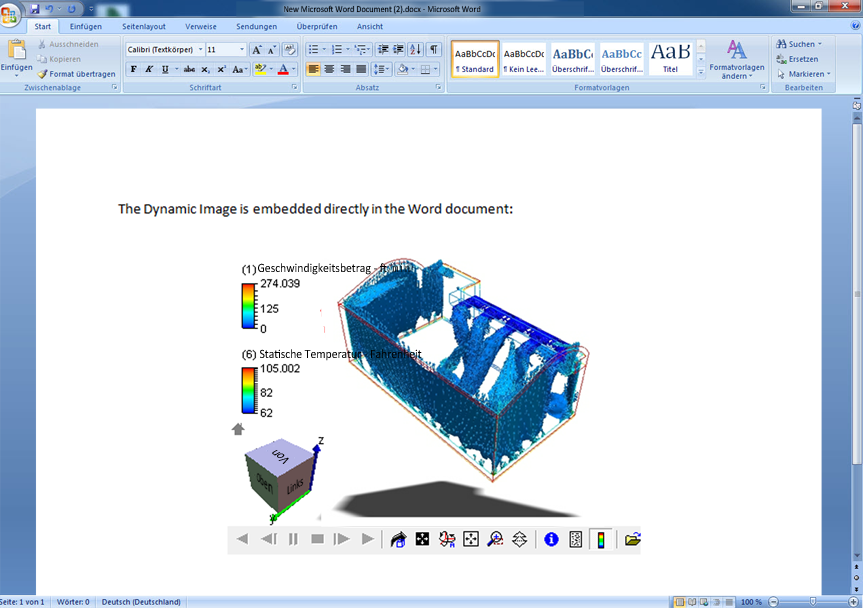Play animation forward in viewer
This screenshot has width=863, height=608.
point(368,539)
